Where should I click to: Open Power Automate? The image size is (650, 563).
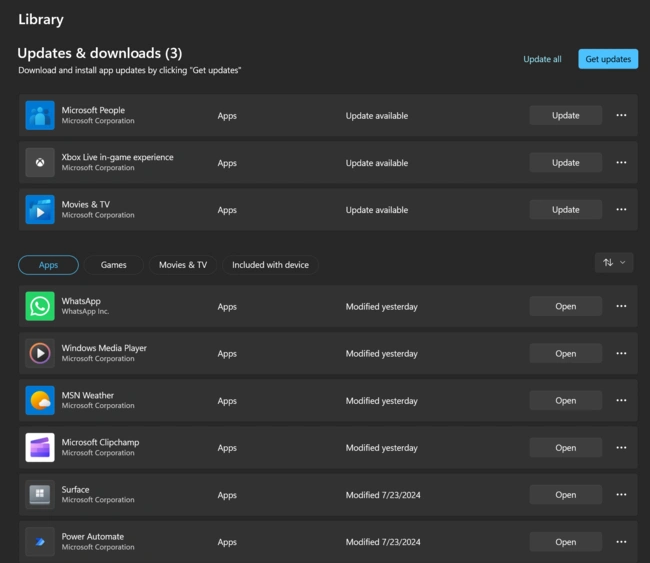pyautogui.click(x=565, y=542)
